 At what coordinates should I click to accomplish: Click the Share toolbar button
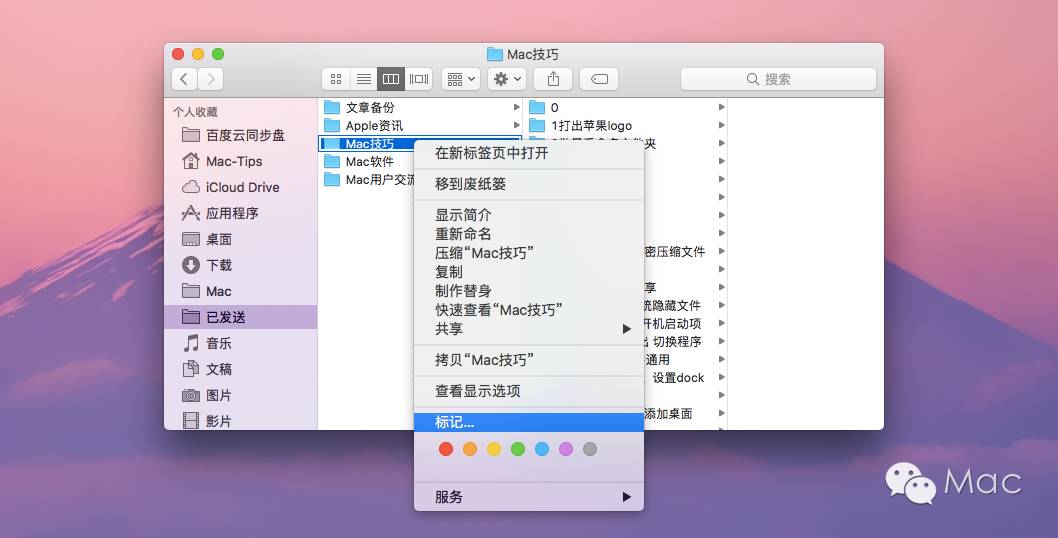point(553,79)
